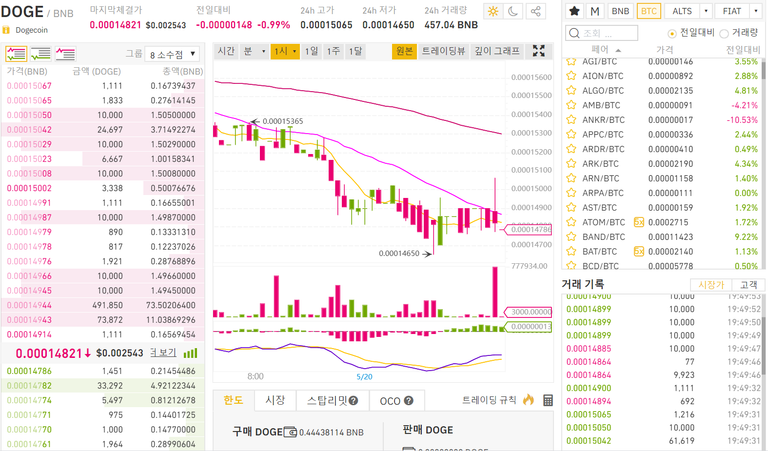Screen dimensions: 768x451
Task: Switch to light theme sun icon
Action: click(493, 11)
